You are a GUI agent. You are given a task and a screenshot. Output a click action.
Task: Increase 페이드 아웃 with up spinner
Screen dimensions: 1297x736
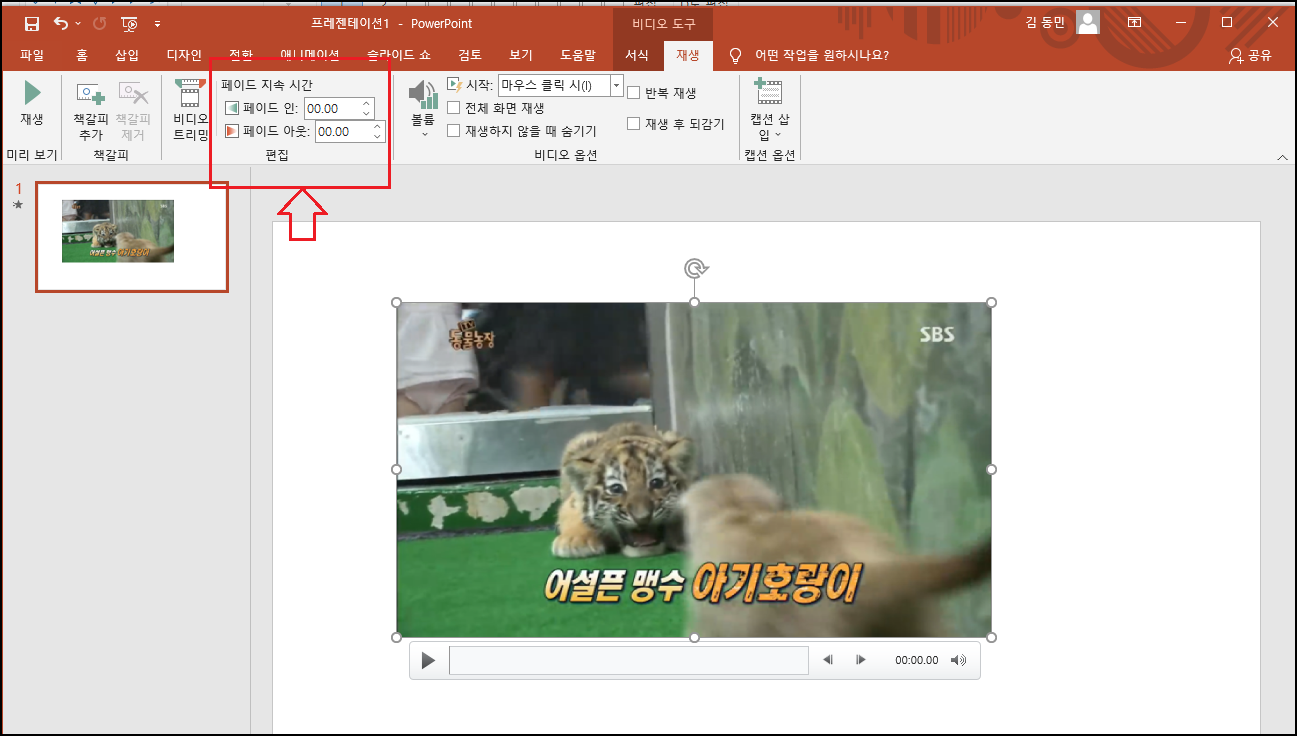click(378, 126)
